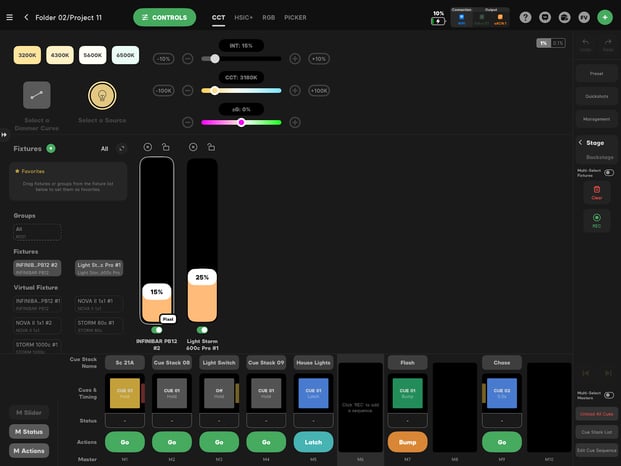Click lock icon above Light Storm fader
Screen dimensions: 621x466
pyautogui.click(x=211, y=147)
